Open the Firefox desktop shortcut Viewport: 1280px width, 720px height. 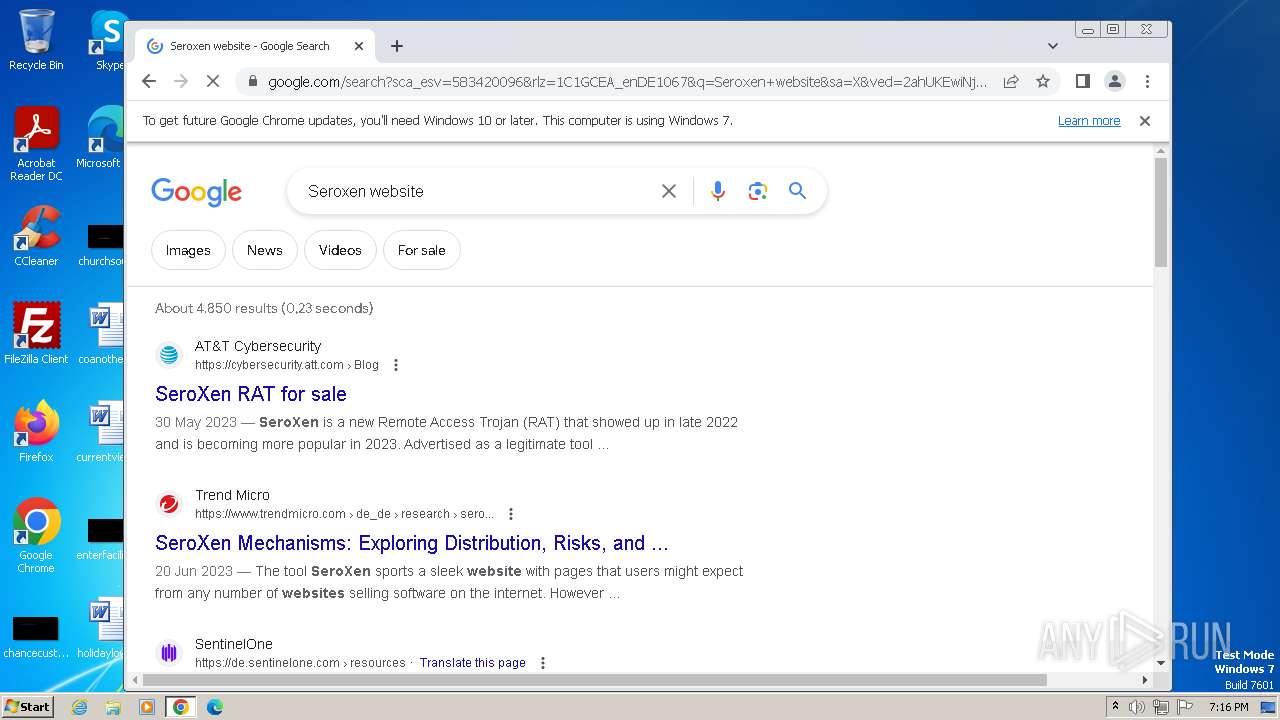[36, 432]
